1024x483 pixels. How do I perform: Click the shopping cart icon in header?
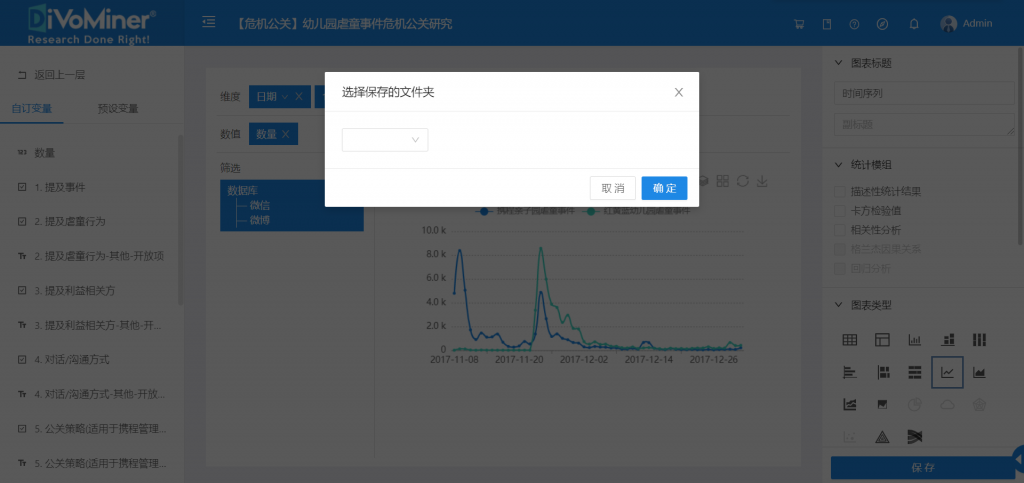798,23
